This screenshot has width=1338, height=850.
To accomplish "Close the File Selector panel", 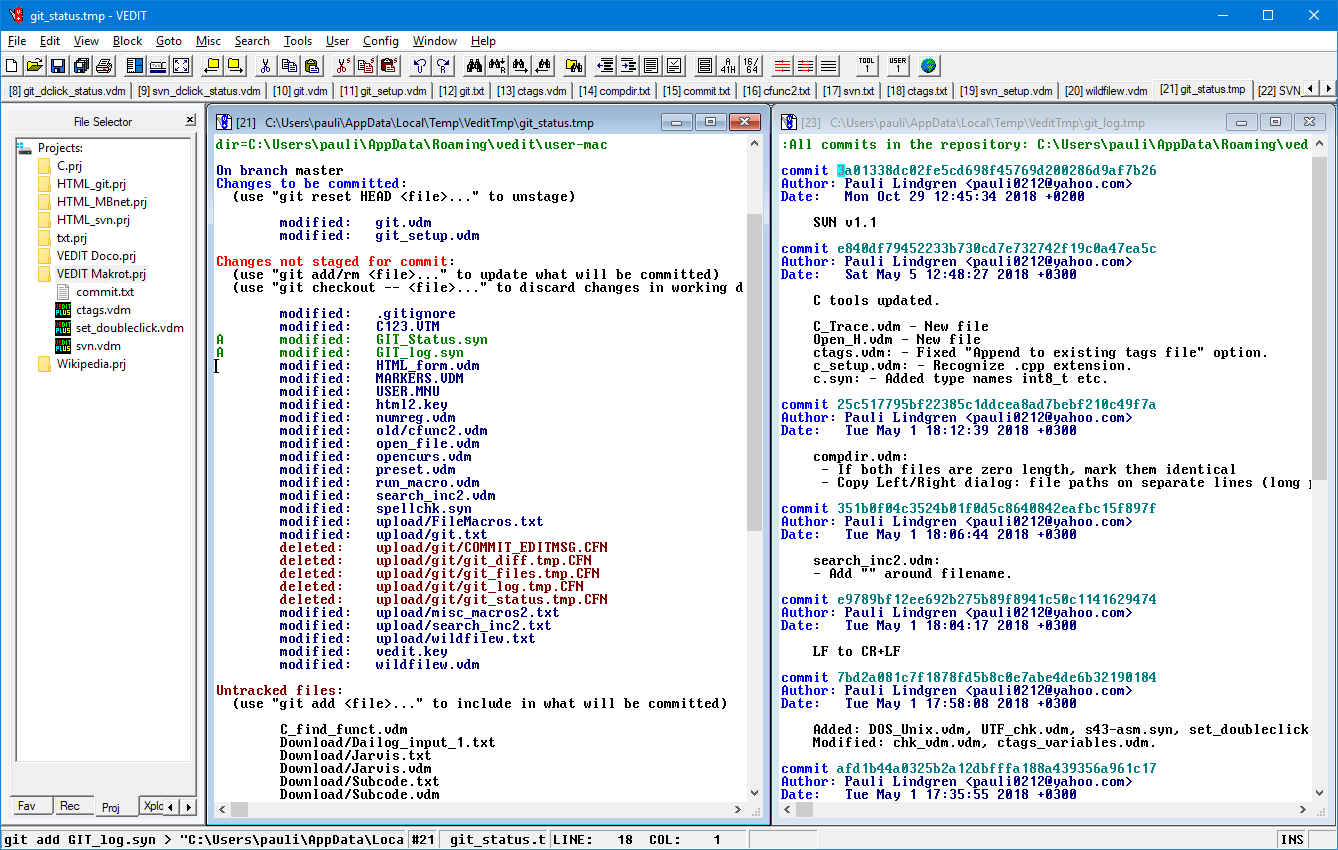I will click(190, 121).
